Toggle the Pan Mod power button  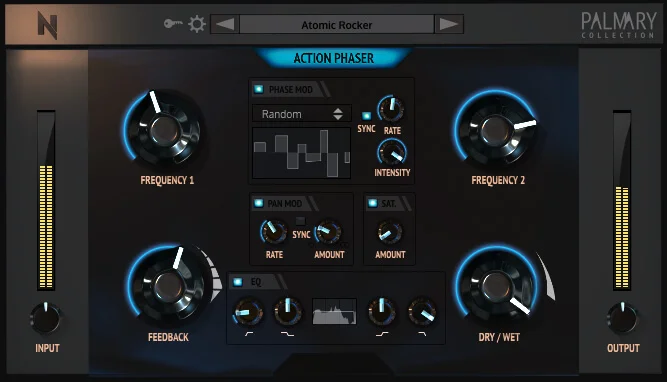pos(259,203)
